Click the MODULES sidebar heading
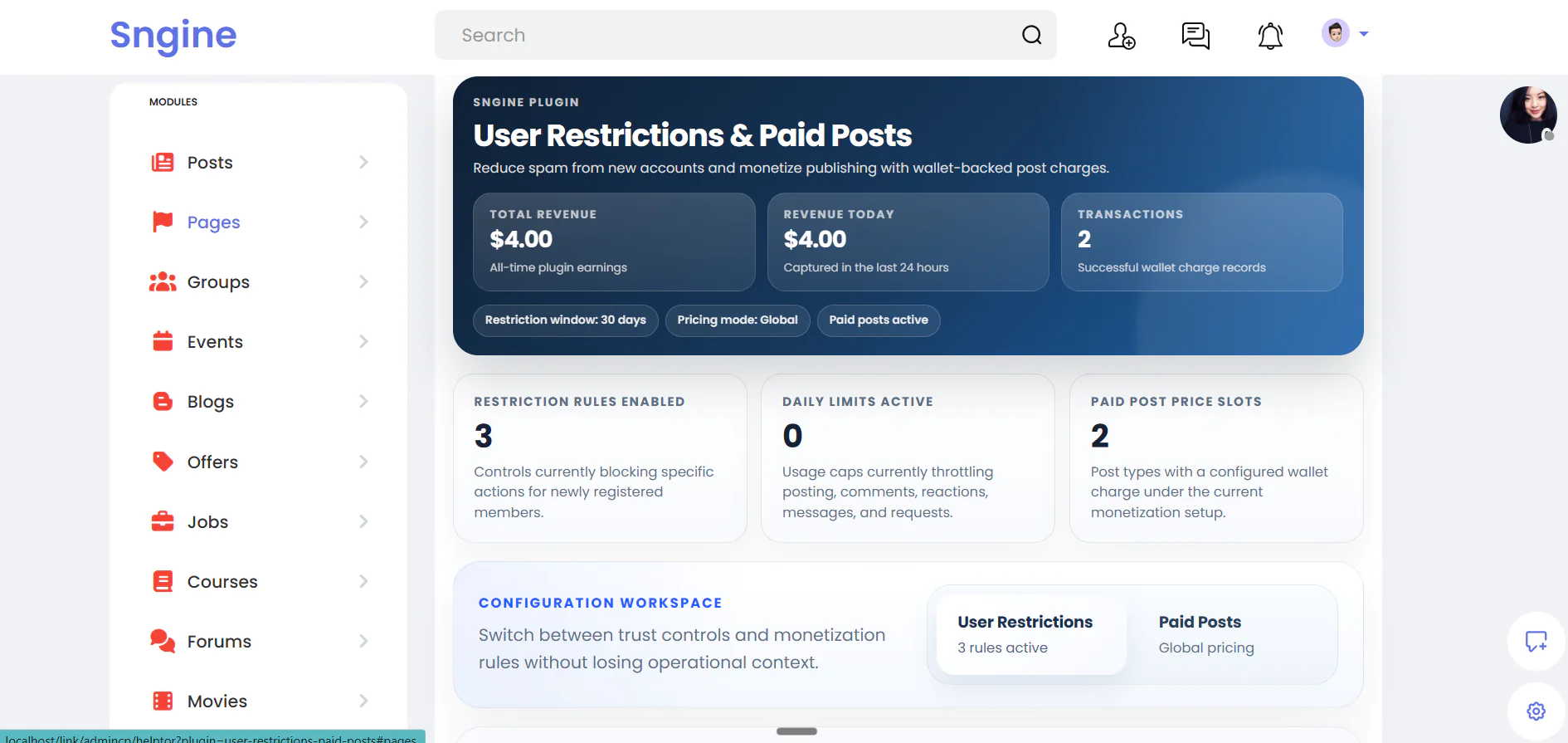 click(173, 102)
